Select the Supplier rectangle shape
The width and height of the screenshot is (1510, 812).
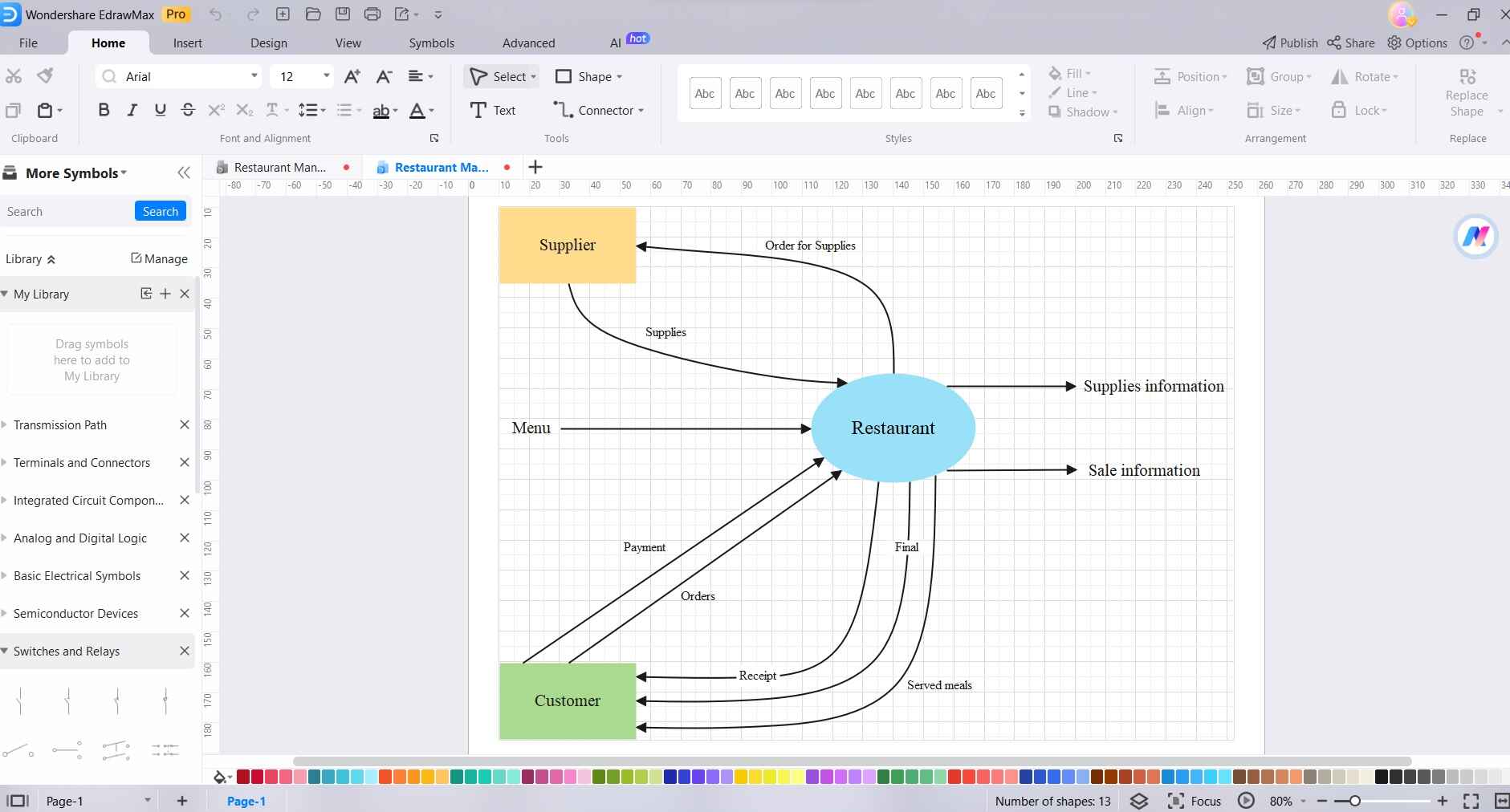click(x=568, y=245)
